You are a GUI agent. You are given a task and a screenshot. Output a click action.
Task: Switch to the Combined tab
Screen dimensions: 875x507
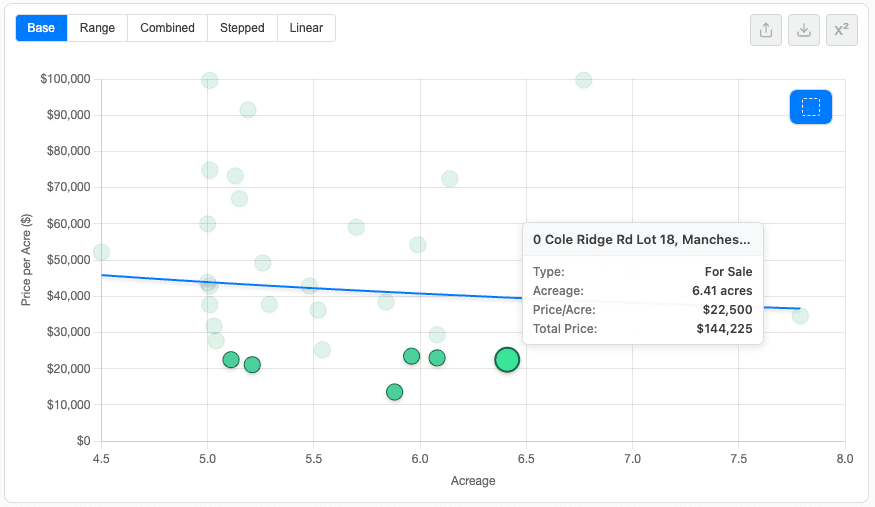coord(167,28)
